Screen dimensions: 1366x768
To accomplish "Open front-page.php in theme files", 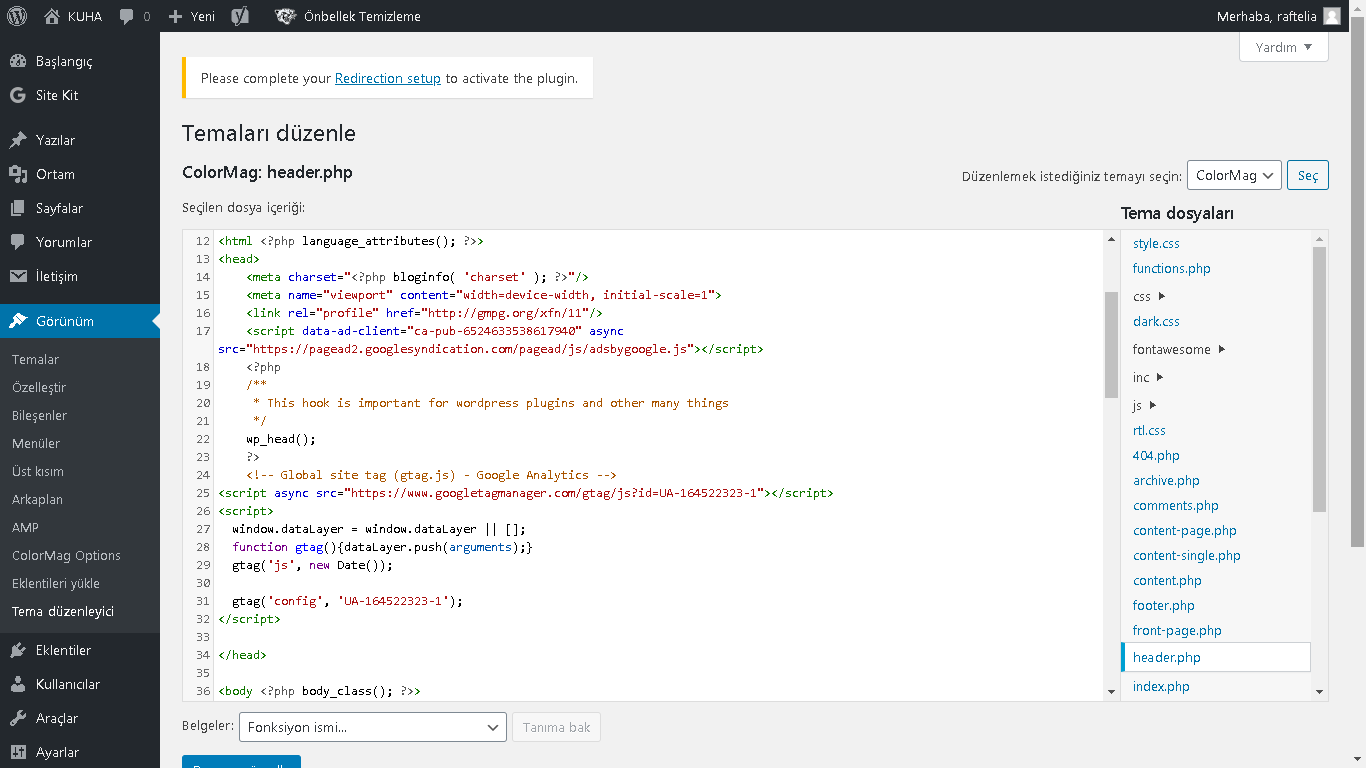I will click(x=1177, y=630).
